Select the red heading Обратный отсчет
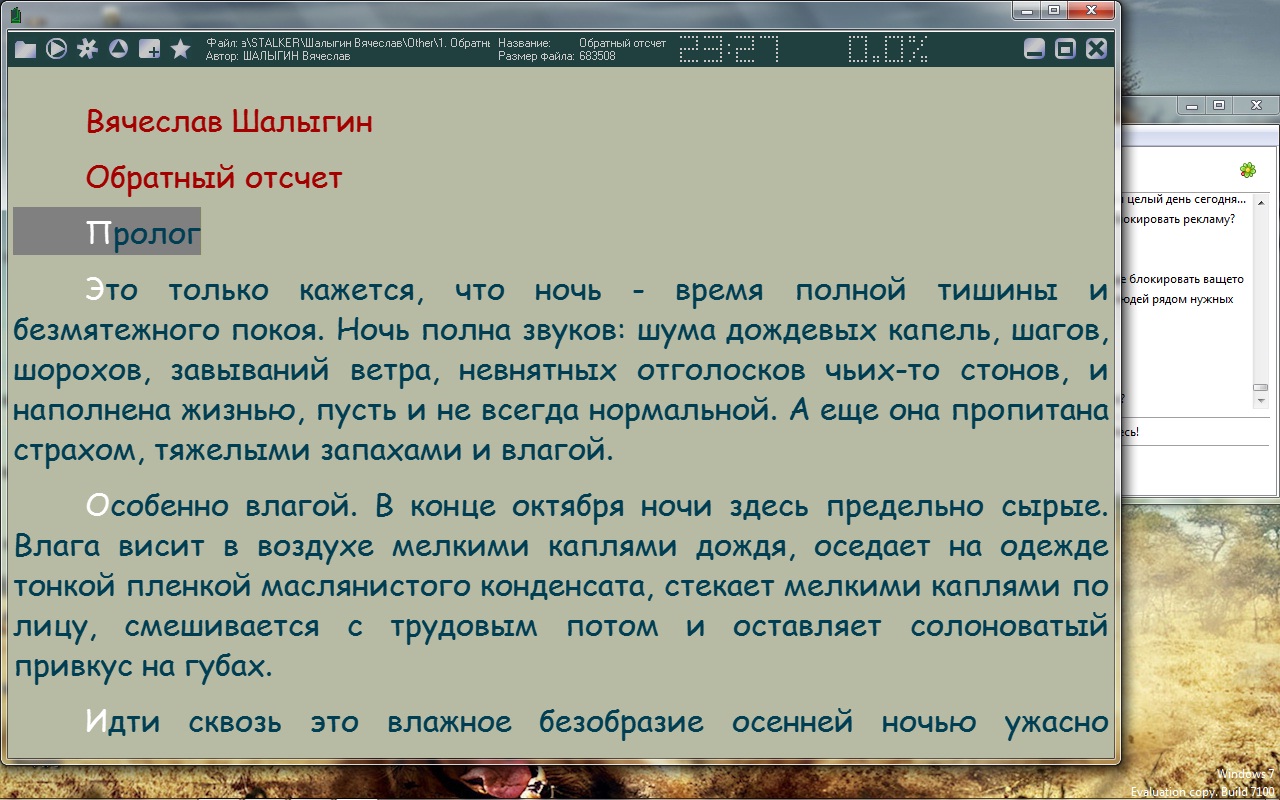This screenshot has width=1280, height=800. click(214, 178)
